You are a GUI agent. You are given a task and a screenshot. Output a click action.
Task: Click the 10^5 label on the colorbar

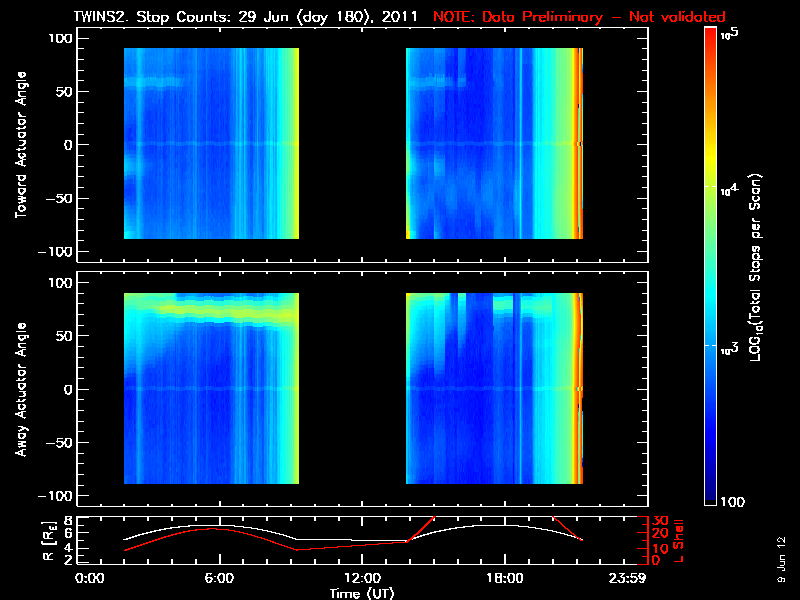click(731, 34)
